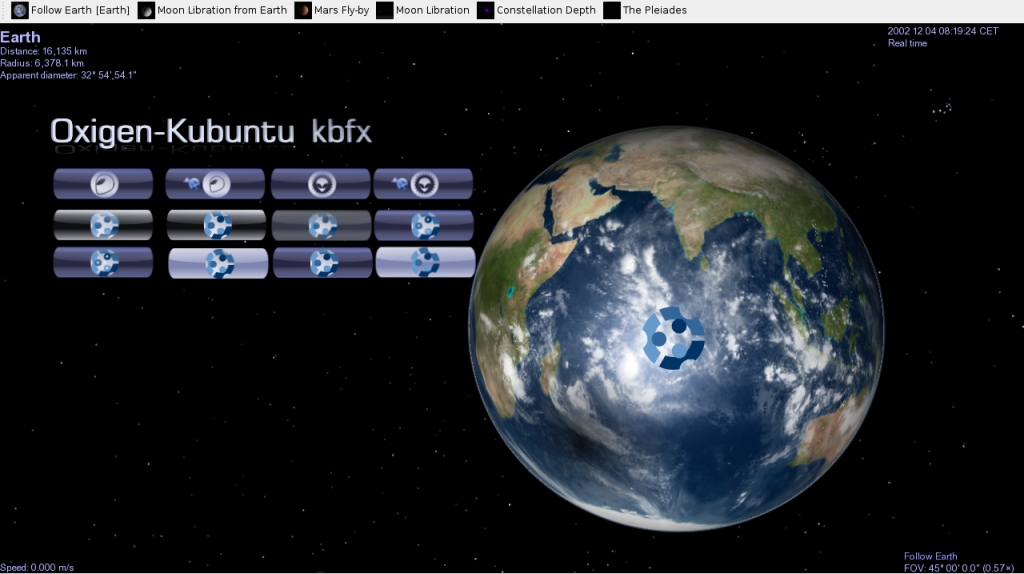Click the button showing only the leaf logo
This screenshot has width=1024, height=574.
(103, 184)
